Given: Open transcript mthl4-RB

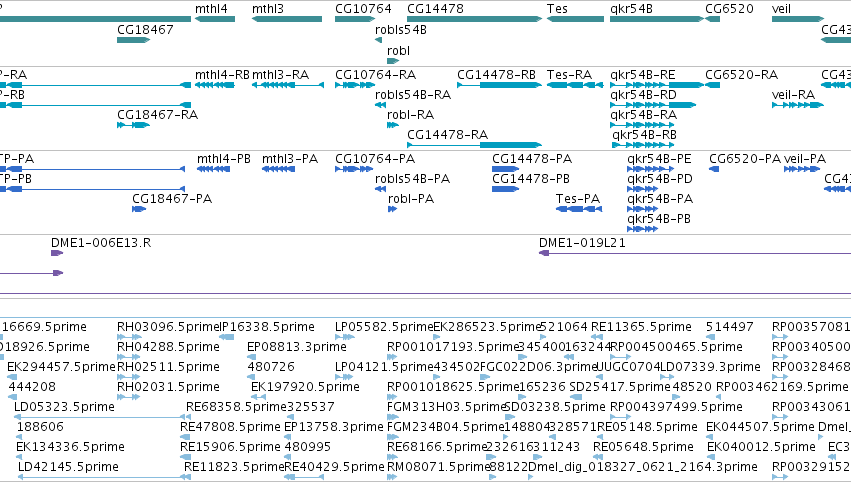Looking at the screenshot, I should tap(223, 75).
